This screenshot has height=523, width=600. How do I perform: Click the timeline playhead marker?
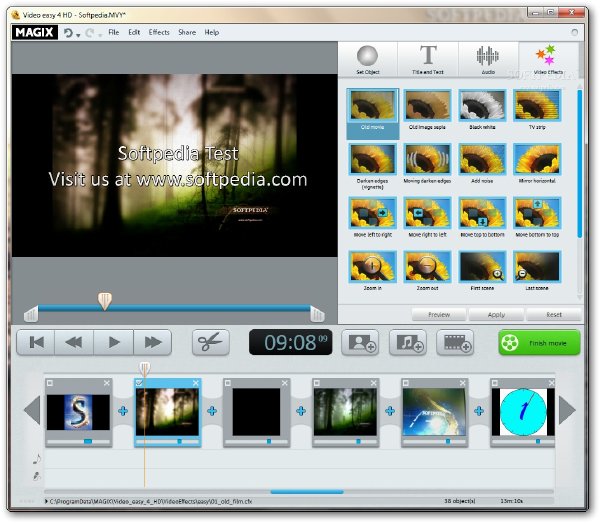tap(145, 368)
